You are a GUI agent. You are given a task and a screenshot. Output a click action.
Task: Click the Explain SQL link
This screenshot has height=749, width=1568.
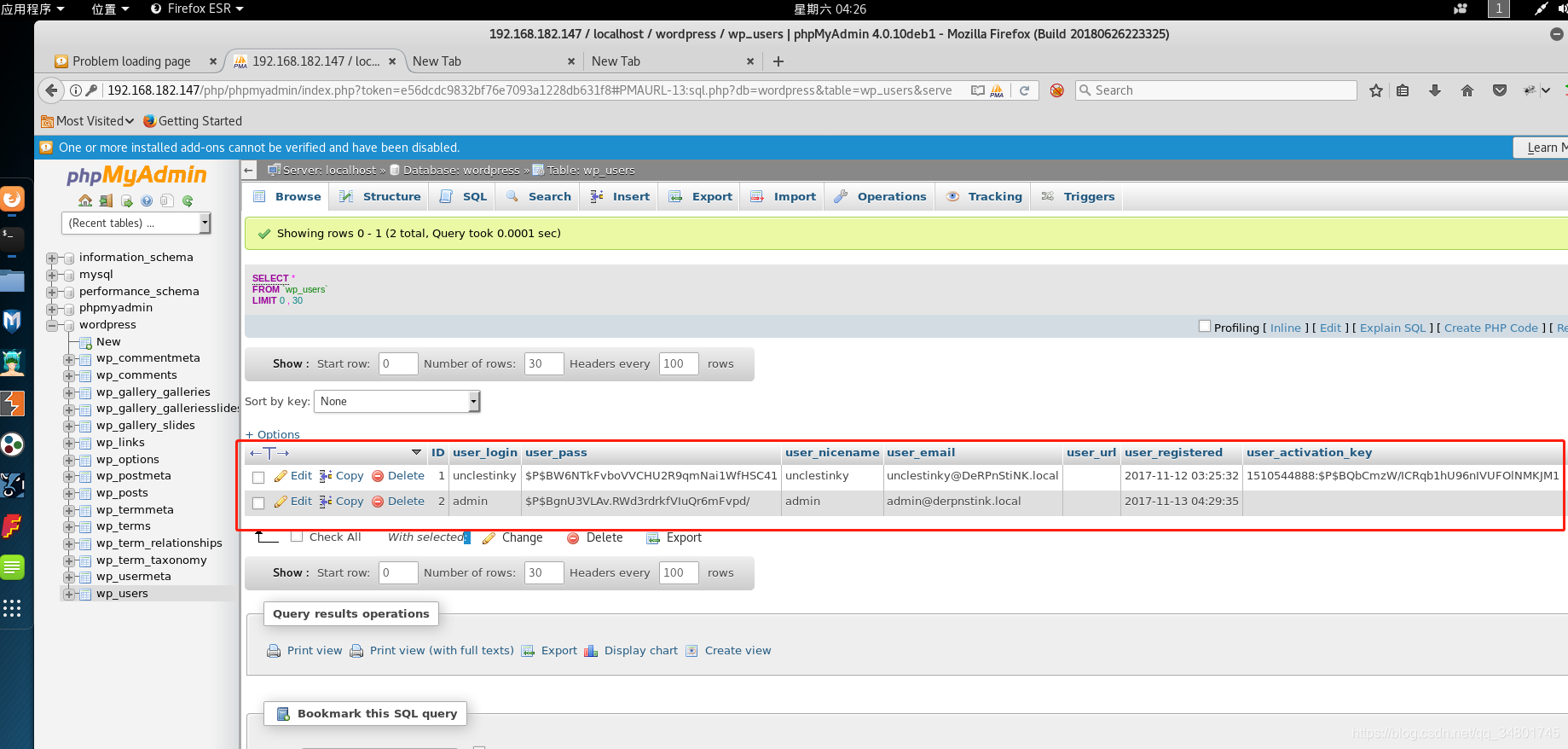click(1392, 328)
